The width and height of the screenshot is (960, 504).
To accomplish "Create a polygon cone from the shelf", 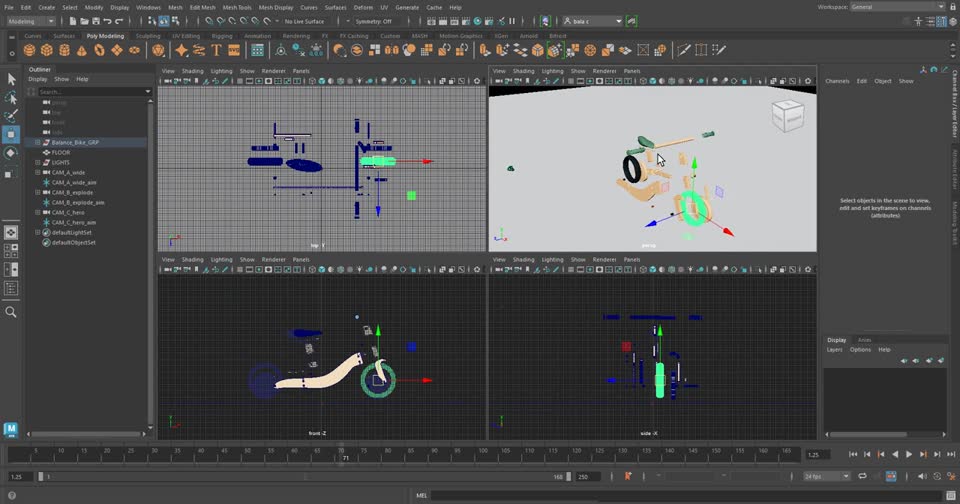I will click(x=81, y=50).
